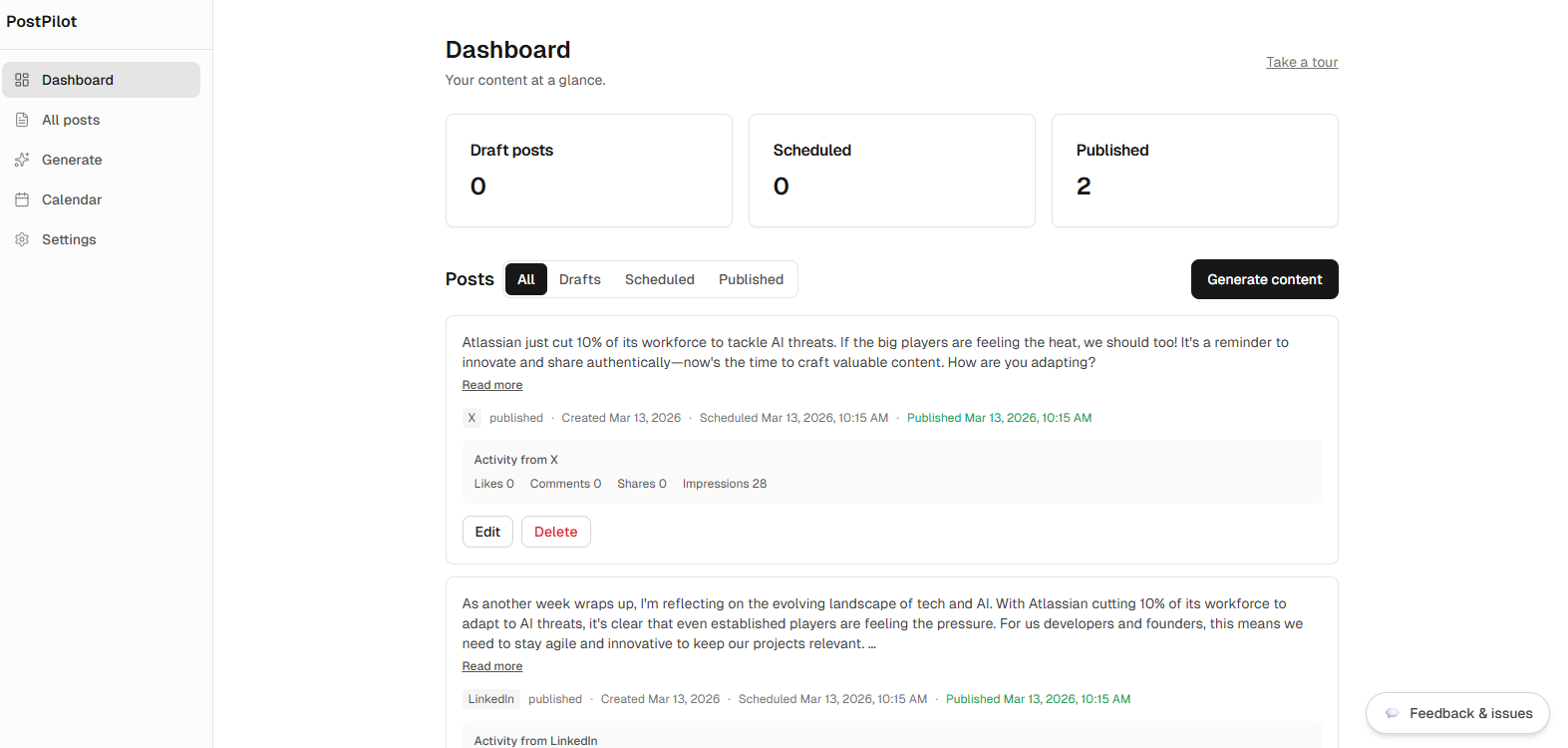The width and height of the screenshot is (1568, 748).
Task: Click the Take a tour link
Action: pyautogui.click(x=1302, y=62)
